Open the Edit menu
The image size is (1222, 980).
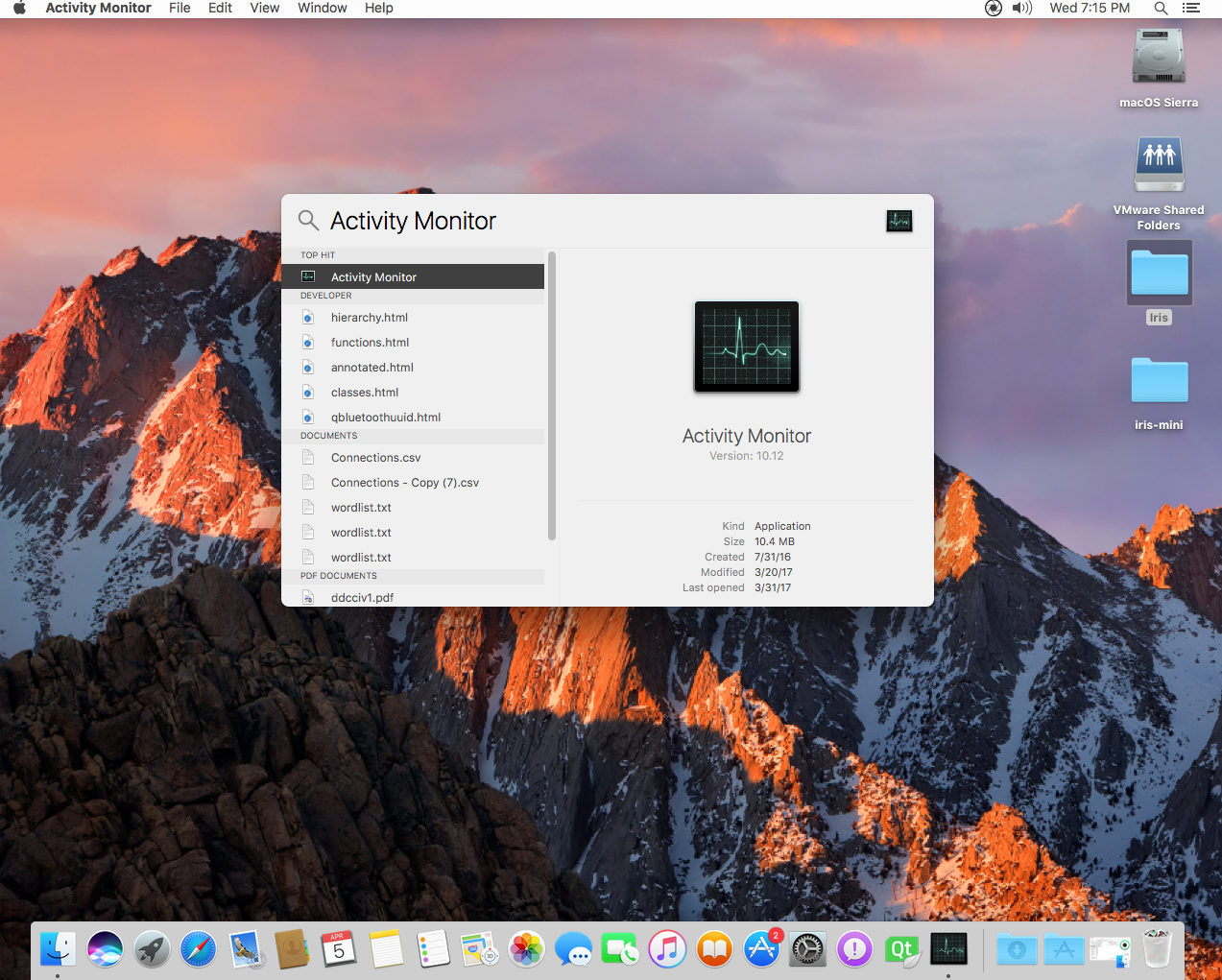click(220, 8)
